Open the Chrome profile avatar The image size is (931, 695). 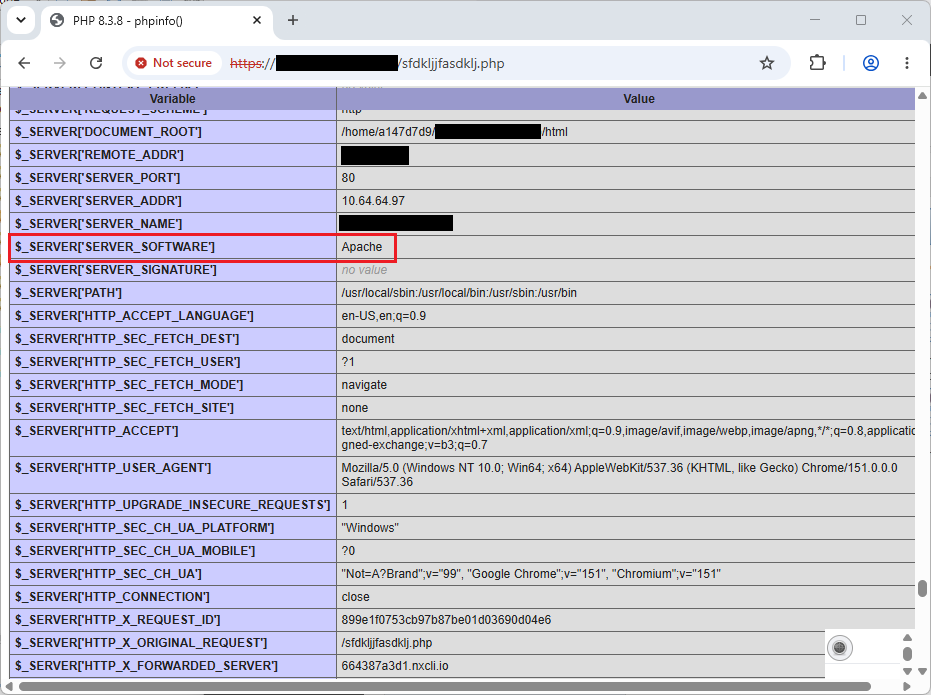870,63
